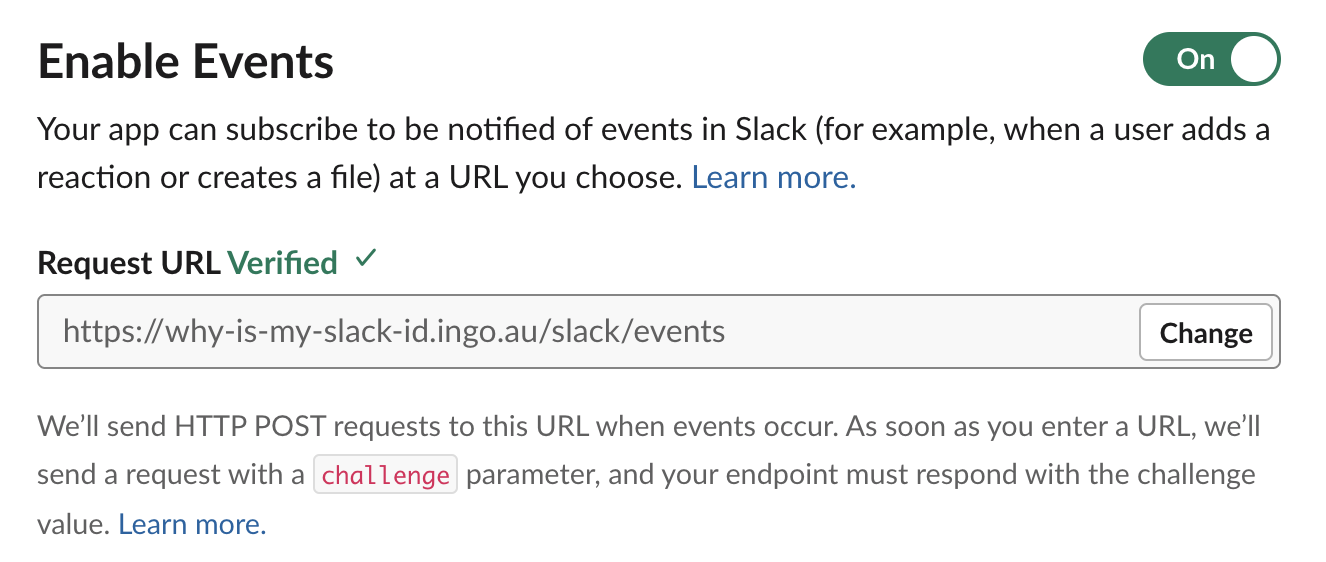Click the white knob of the On toggle

[x=1254, y=60]
